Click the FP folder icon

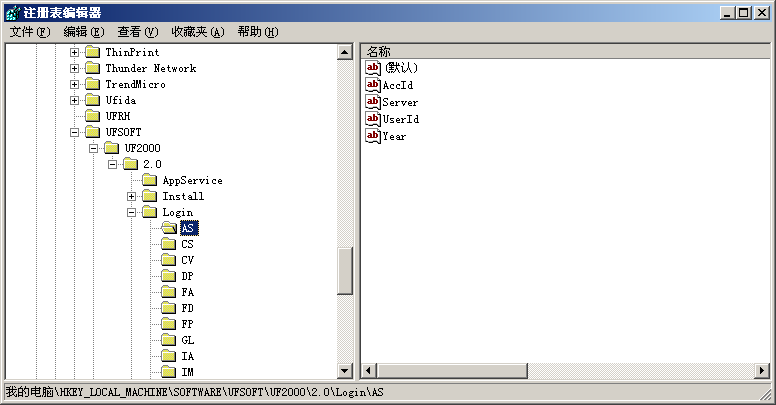pos(169,324)
